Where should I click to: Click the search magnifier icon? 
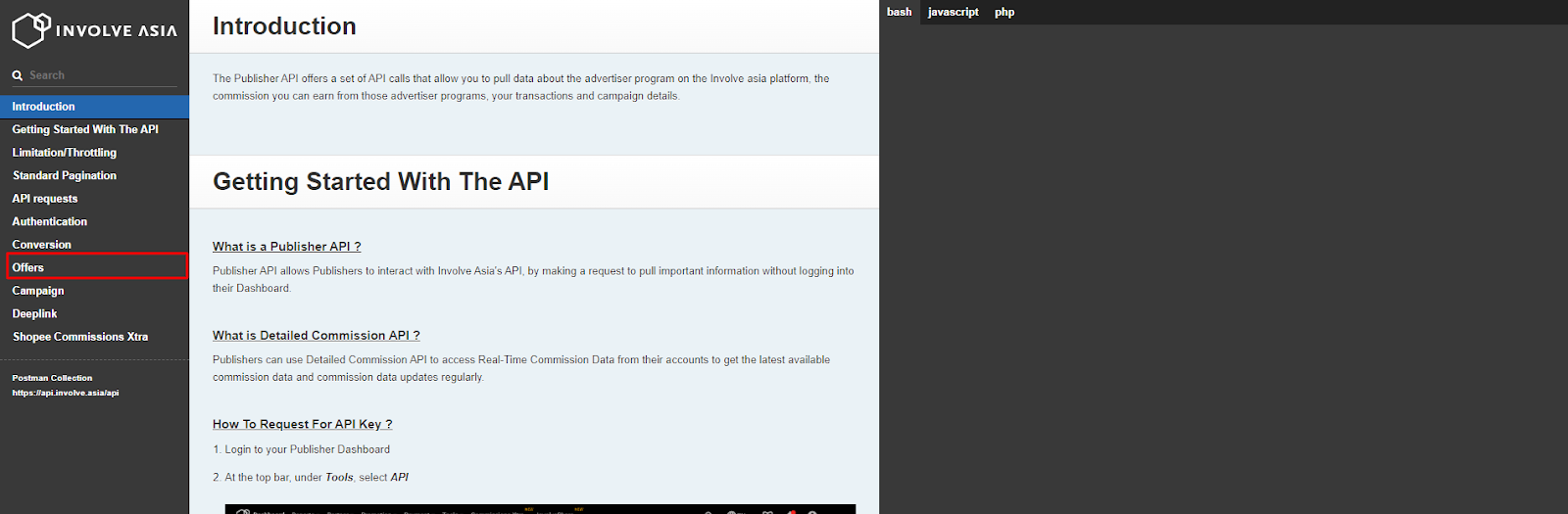tap(18, 75)
